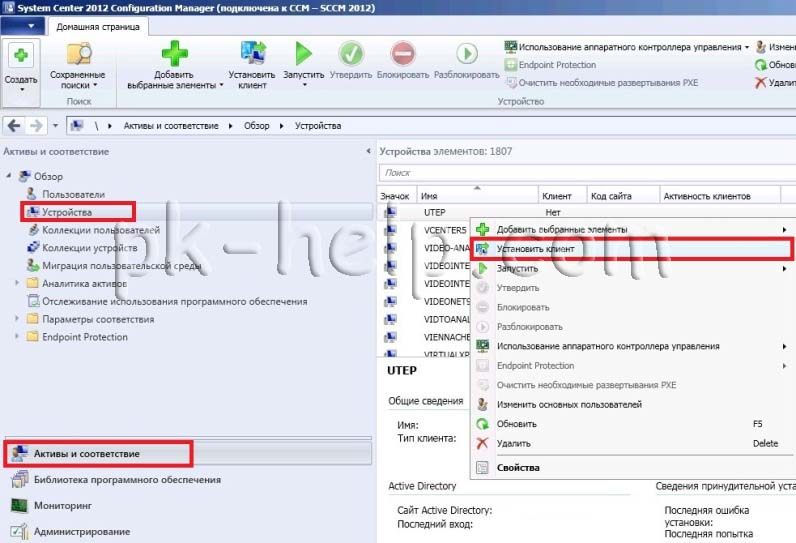Choose Блокировать in context menu
The image size is (796, 543).
[631, 307]
